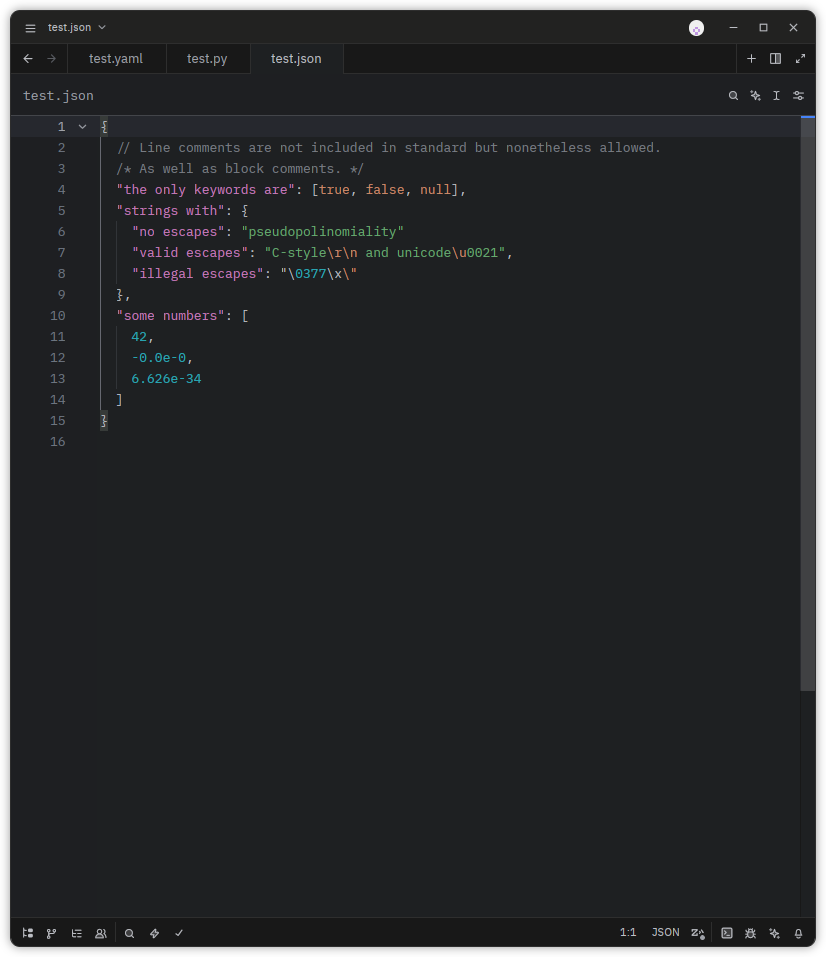Click line number 8 in the gutter
This screenshot has width=826, height=957.
[62, 273]
